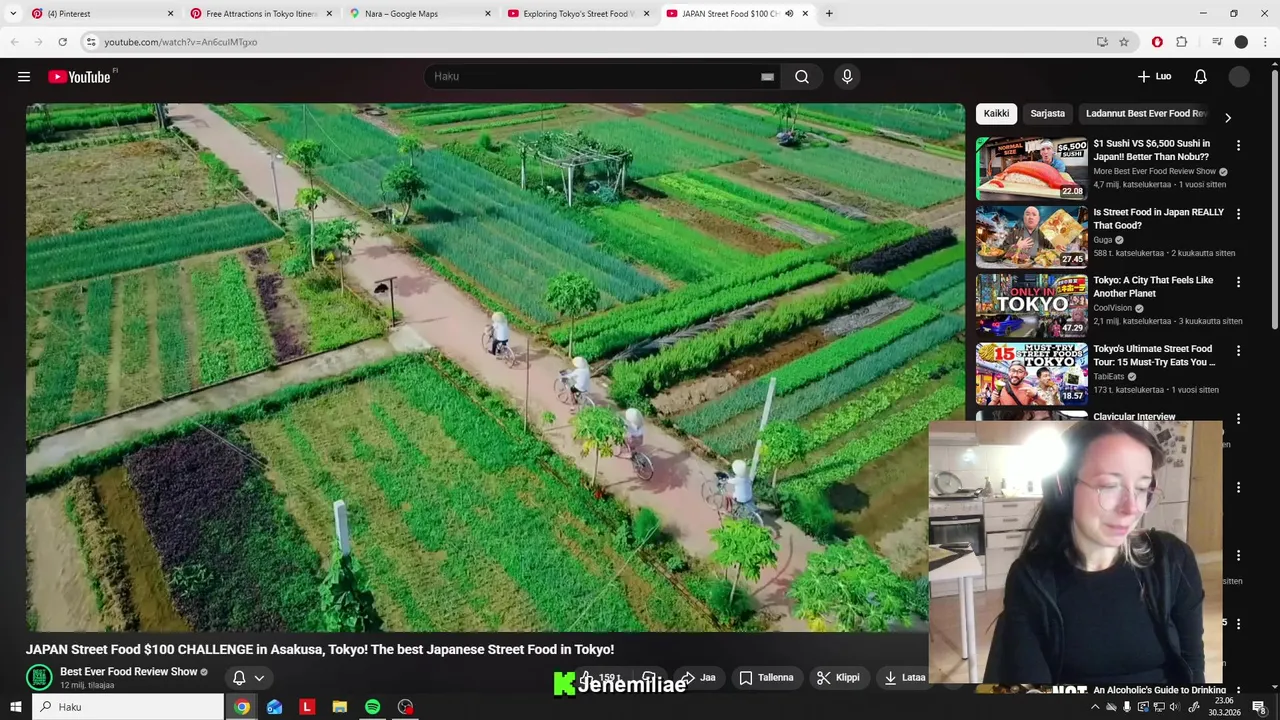Open the ONLY IN TOKYO video thumbnail
Image resolution: width=1280 pixels, height=720 pixels.
1032,305
